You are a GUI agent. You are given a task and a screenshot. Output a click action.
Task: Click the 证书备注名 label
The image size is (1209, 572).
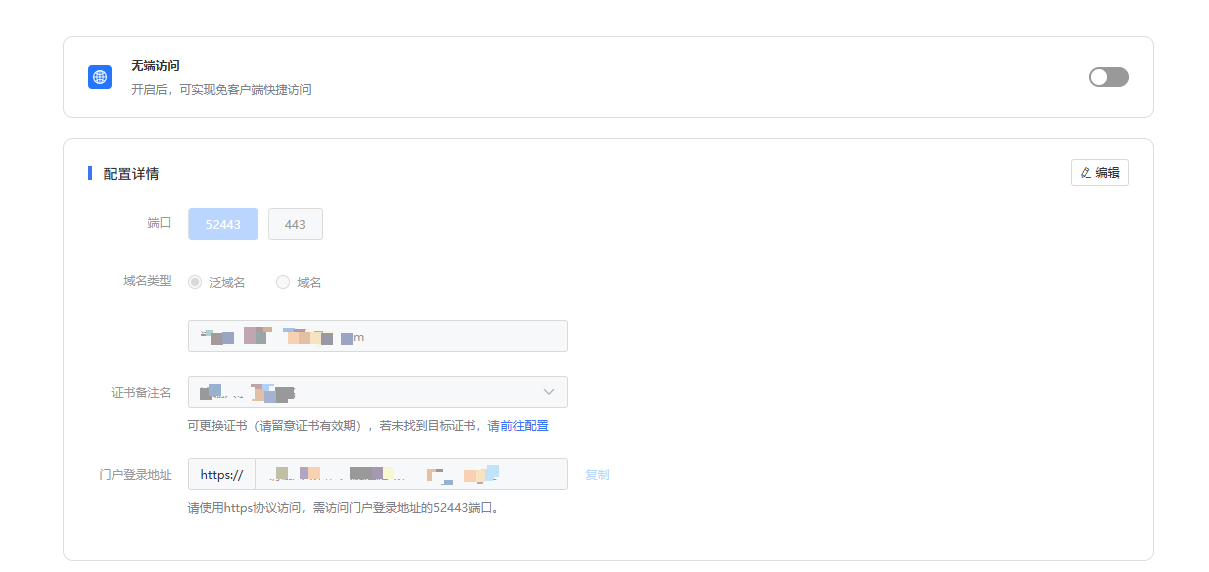tap(141, 392)
